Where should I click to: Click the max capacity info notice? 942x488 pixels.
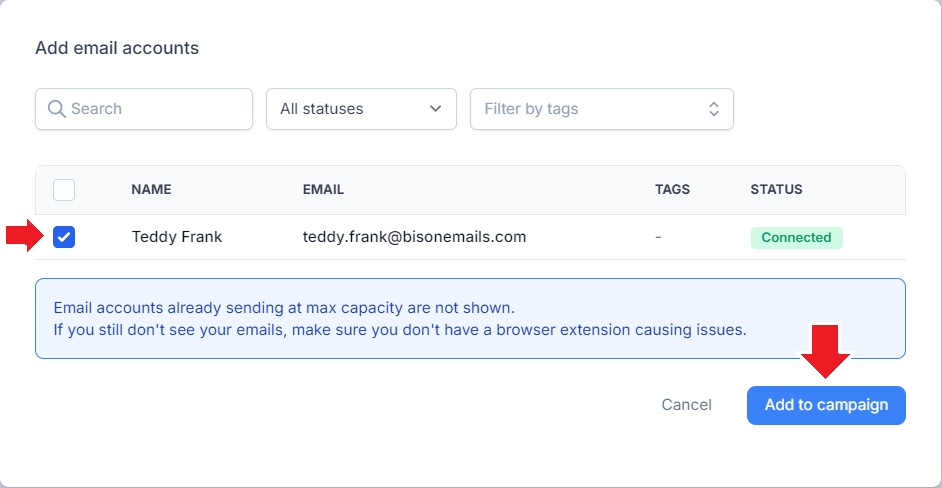(x=470, y=319)
